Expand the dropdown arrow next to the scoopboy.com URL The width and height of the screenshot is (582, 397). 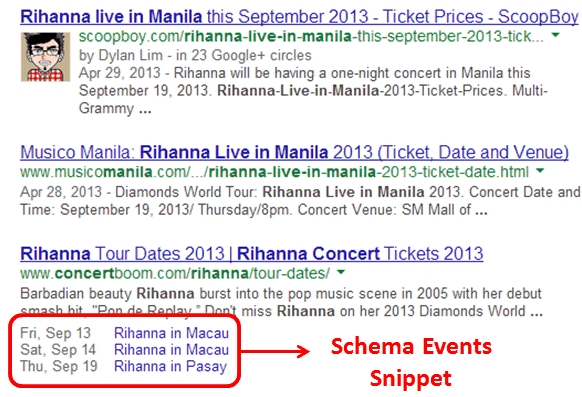pyautogui.click(x=555, y=36)
